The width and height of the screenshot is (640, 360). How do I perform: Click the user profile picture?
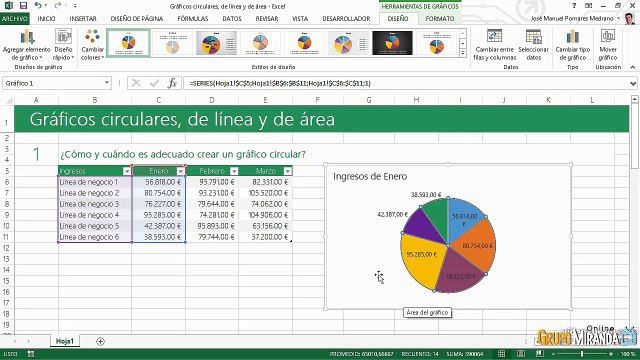point(629,18)
